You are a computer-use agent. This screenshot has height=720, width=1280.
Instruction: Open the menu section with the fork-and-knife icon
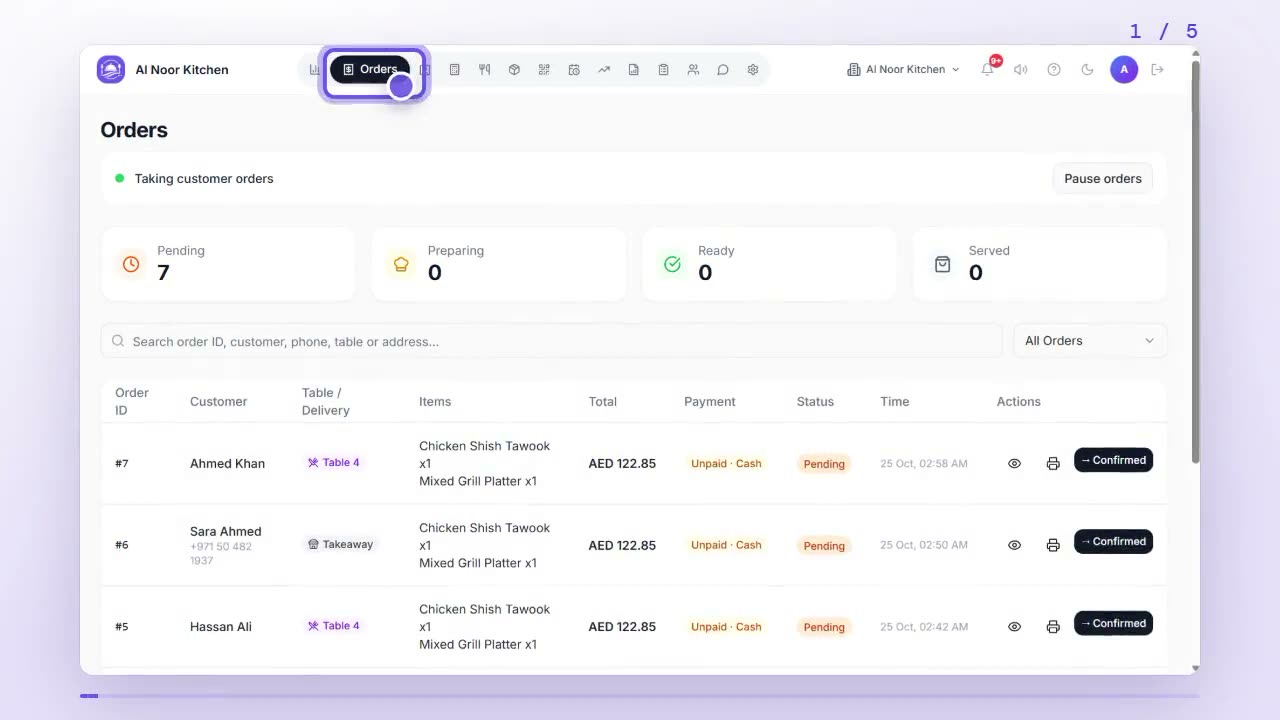tap(484, 70)
